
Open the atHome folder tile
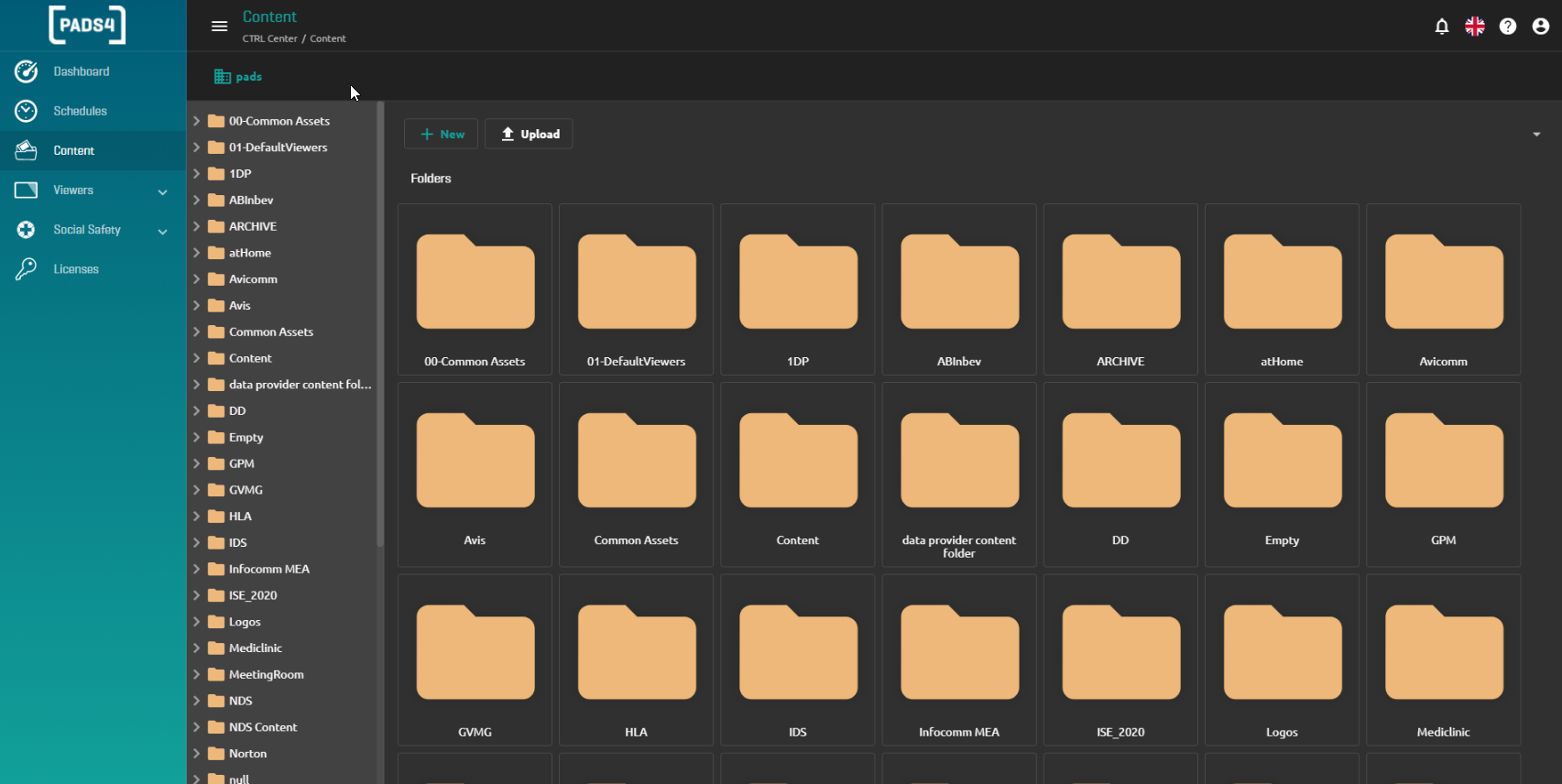coord(1282,289)
